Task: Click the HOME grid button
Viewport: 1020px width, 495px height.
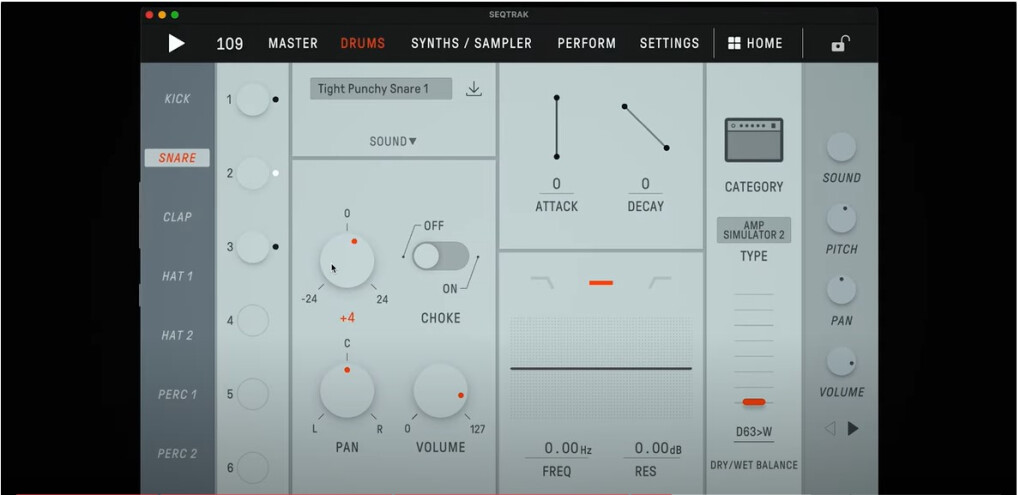Action: click(x=755, y=44)
